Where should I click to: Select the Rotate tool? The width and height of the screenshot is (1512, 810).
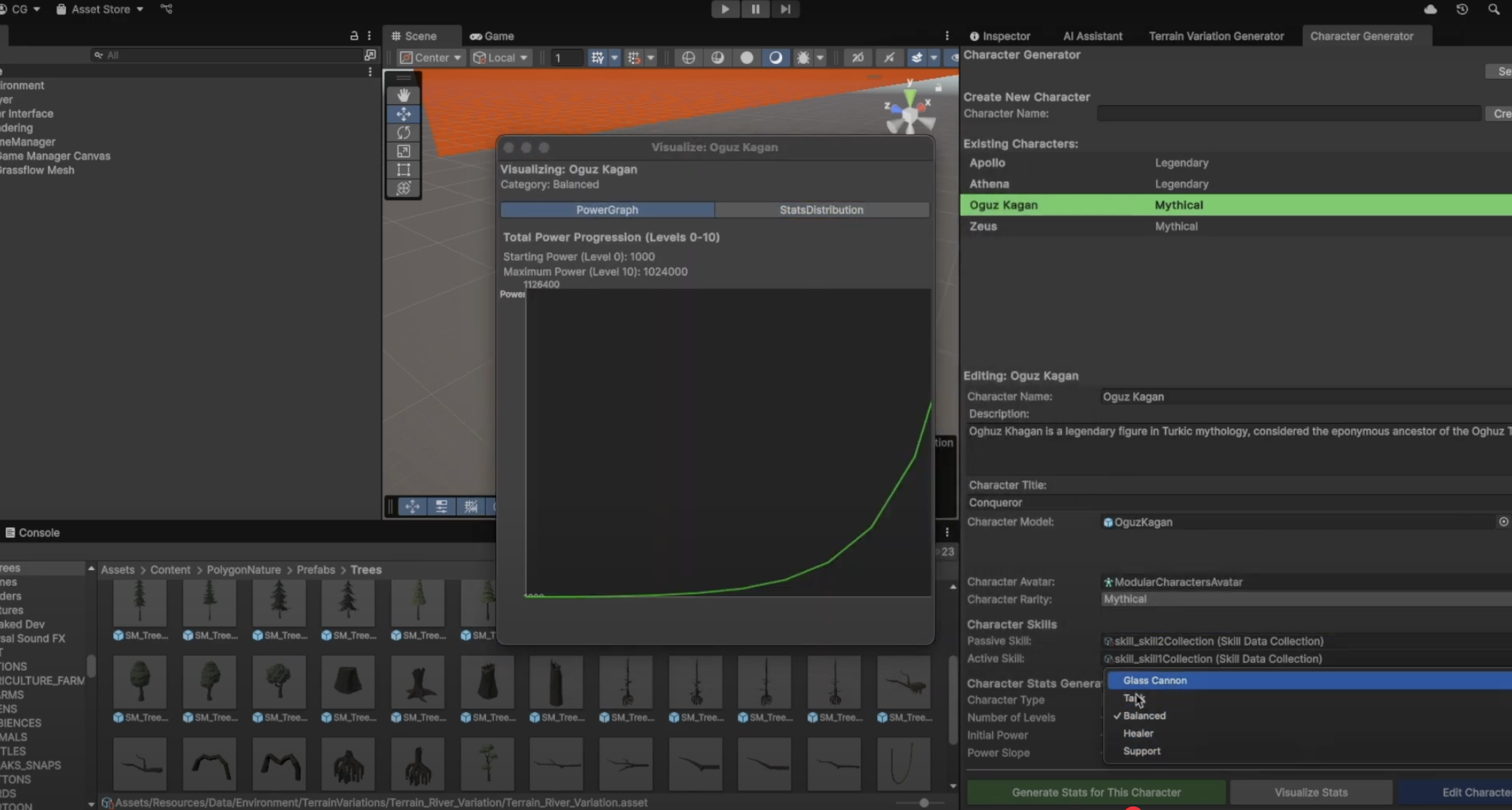403,132
